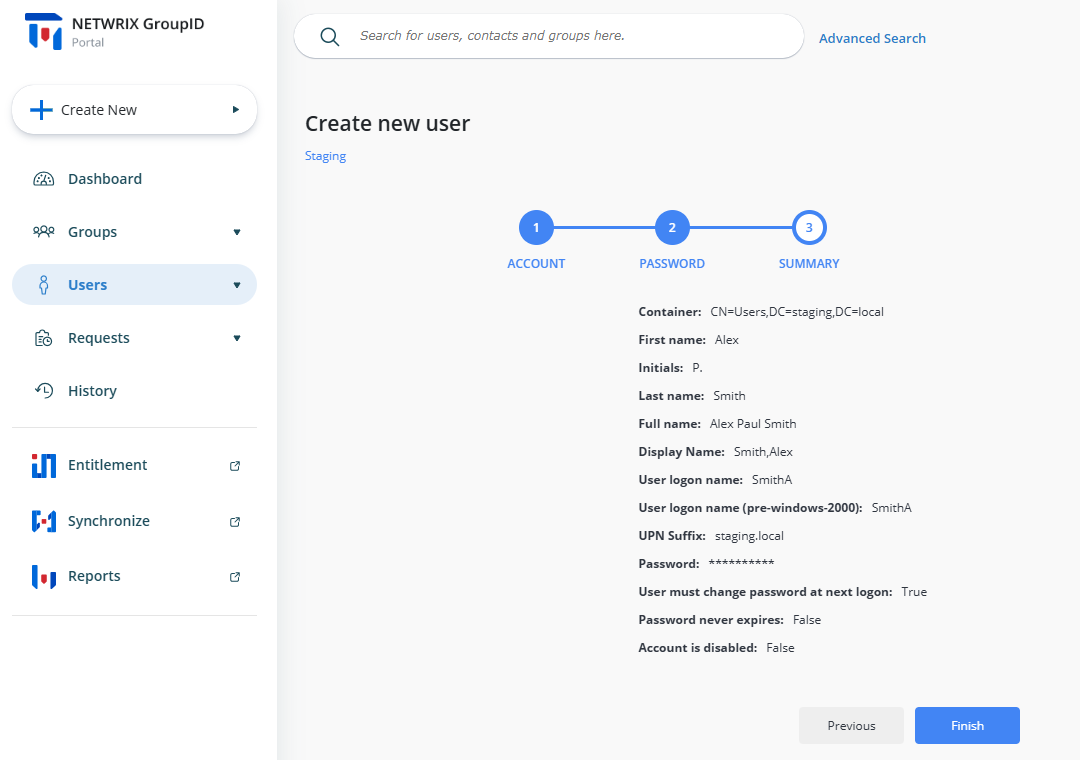The height and width of the screenshot is (760, 1080).
Task: Open the Advanced Search link
Action: (x=872, y=37)
